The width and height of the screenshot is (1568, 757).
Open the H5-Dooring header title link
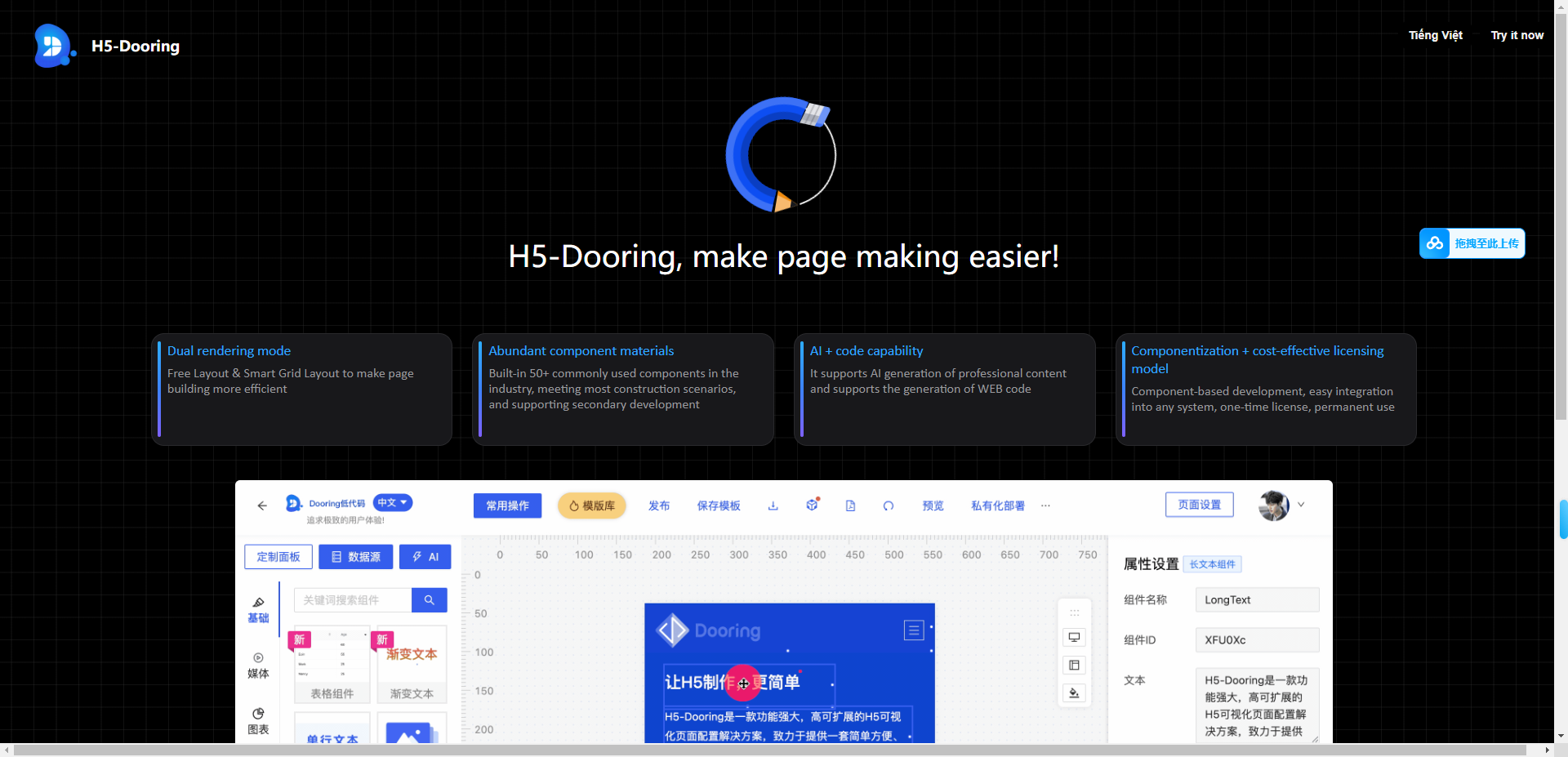[x=136, y=47]
